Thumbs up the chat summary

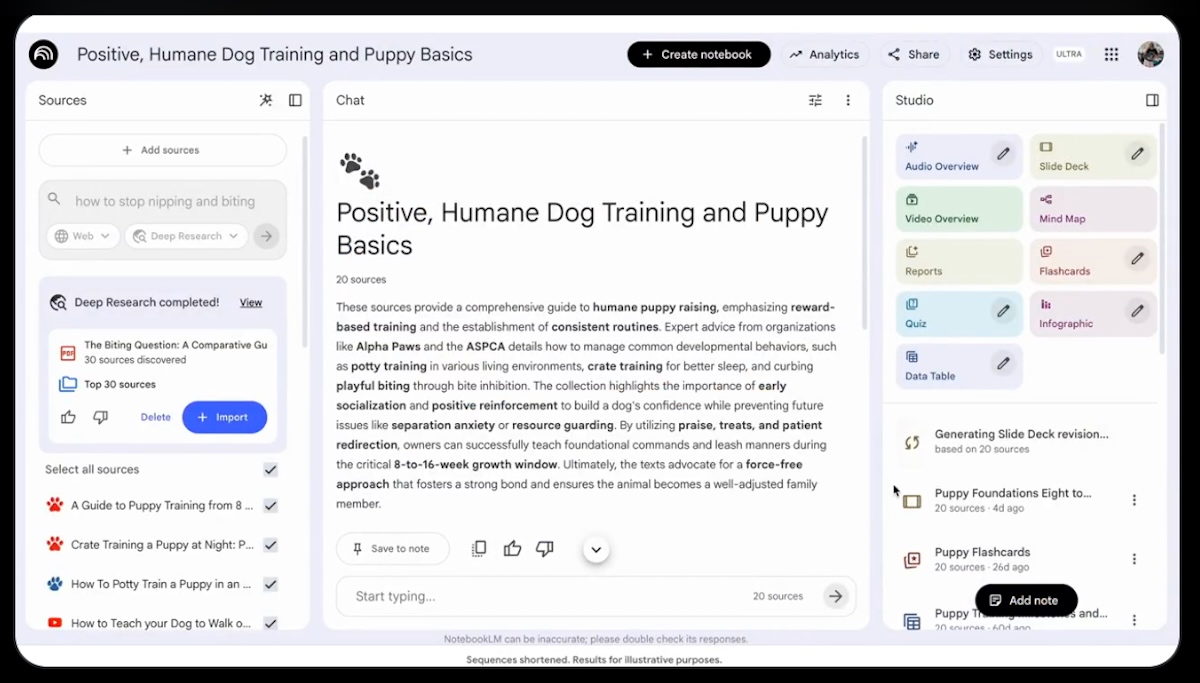[x=512, y=548]
